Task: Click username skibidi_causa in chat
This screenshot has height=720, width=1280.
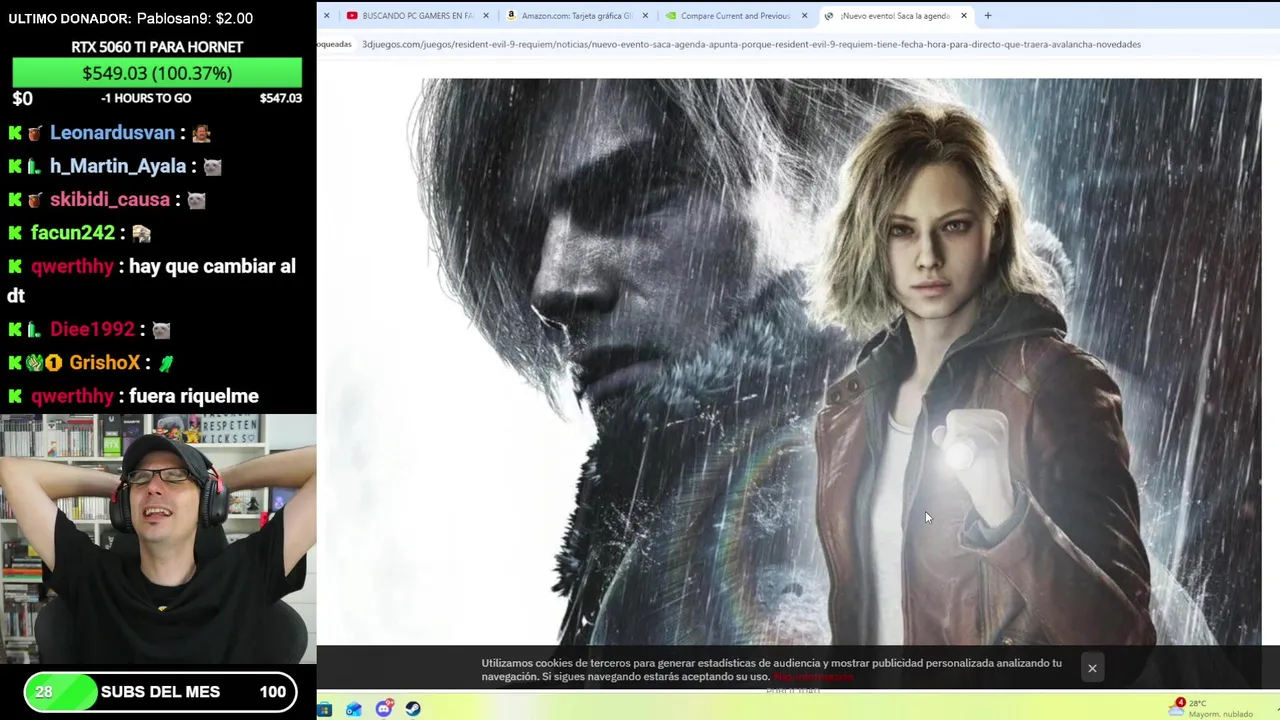Action: click(x=110, y=199)
